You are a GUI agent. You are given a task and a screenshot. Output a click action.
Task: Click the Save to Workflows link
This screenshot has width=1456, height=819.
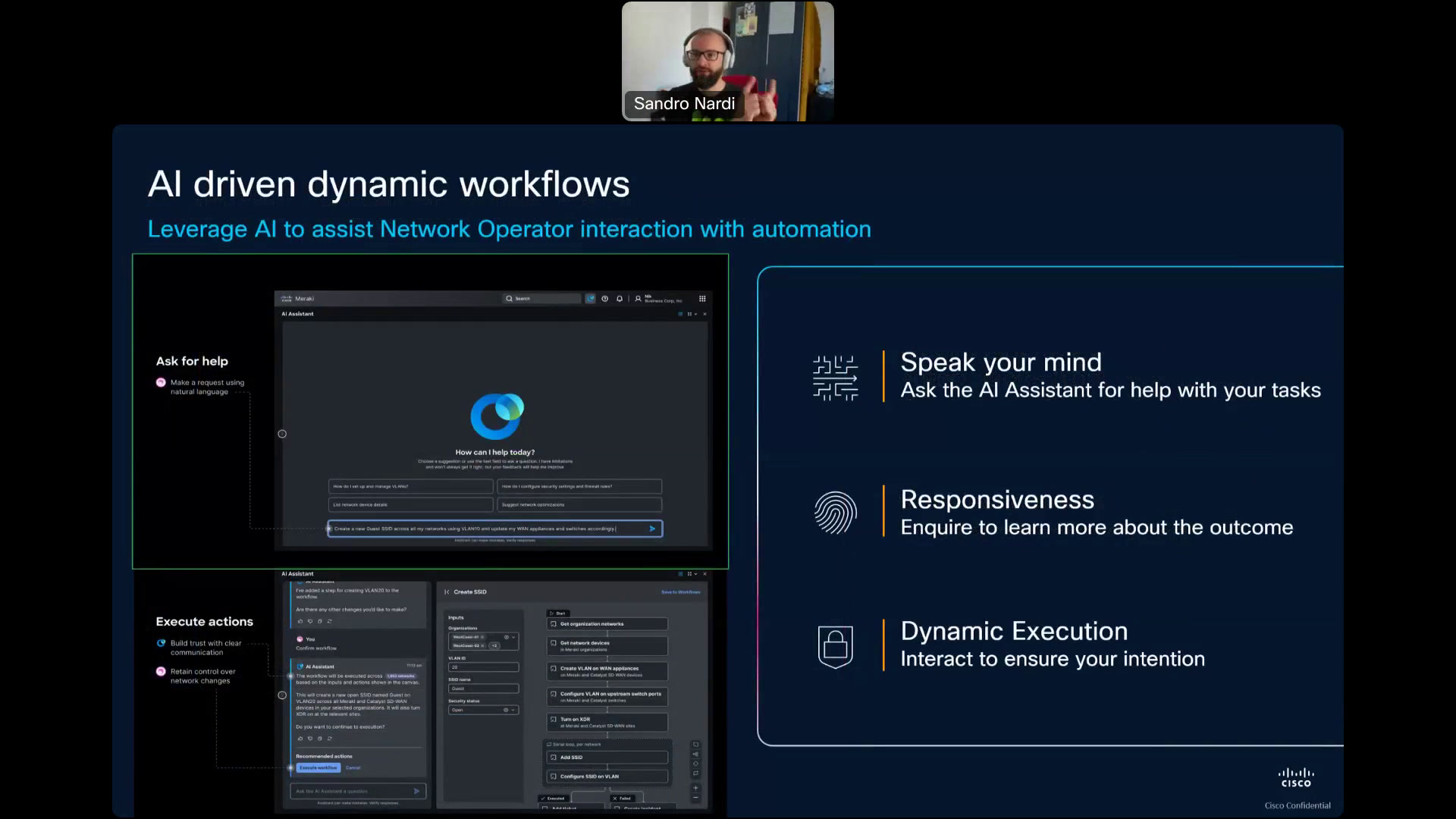click(x=680, y=592)
